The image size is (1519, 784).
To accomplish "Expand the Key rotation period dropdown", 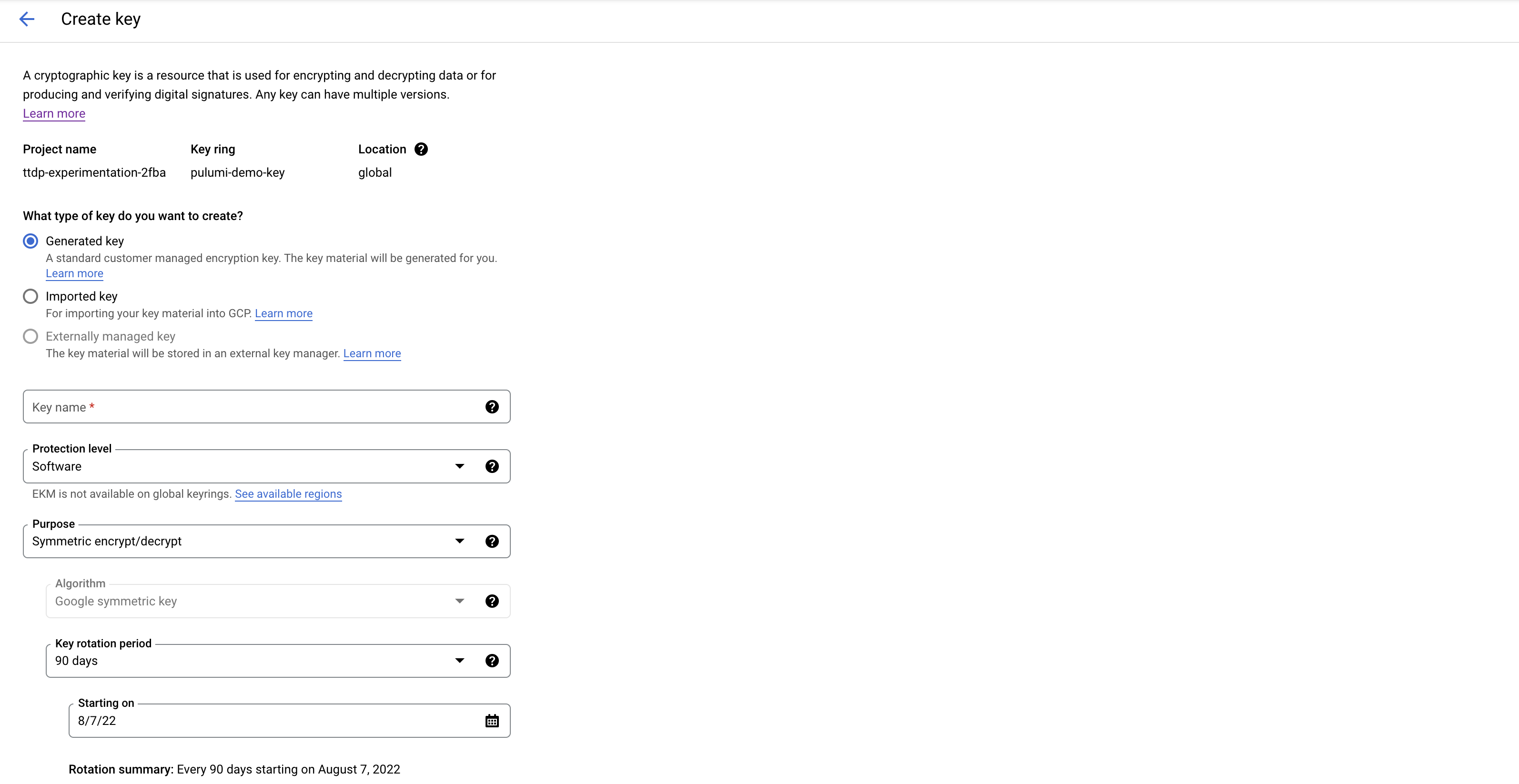I will (x=458, y=660).
